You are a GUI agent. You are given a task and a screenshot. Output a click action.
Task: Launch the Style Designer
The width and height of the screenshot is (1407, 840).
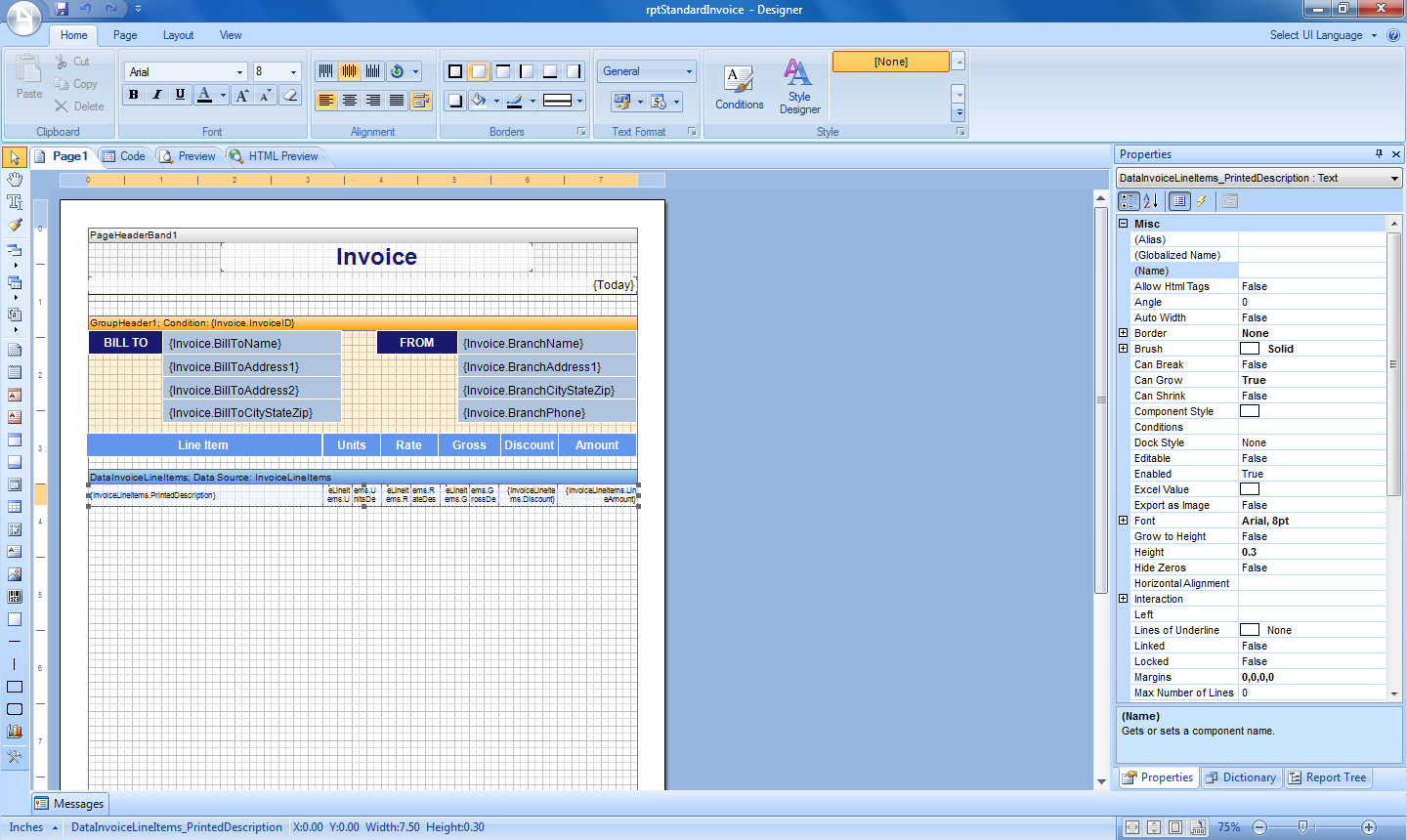[x=799, y=86]
